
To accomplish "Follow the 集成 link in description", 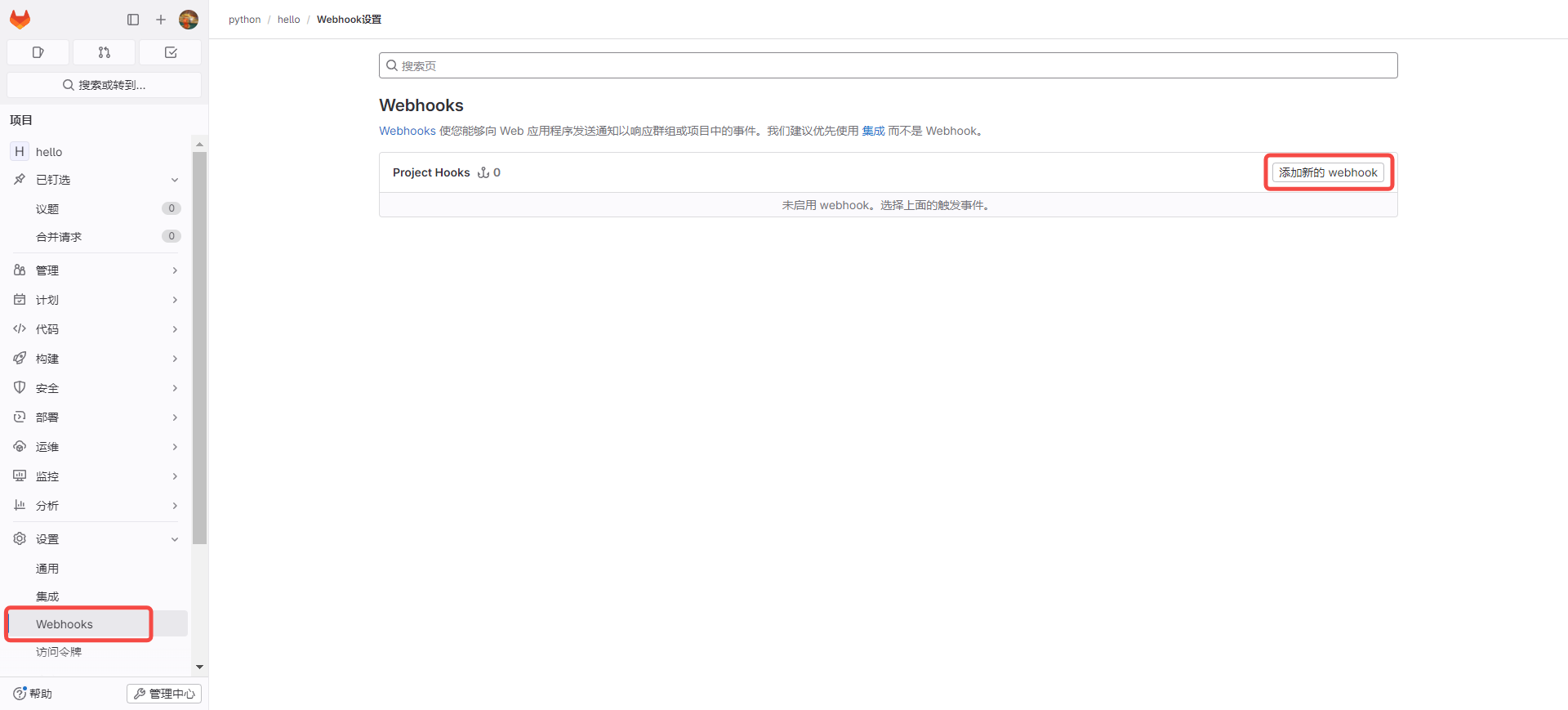I will [873, 131].
